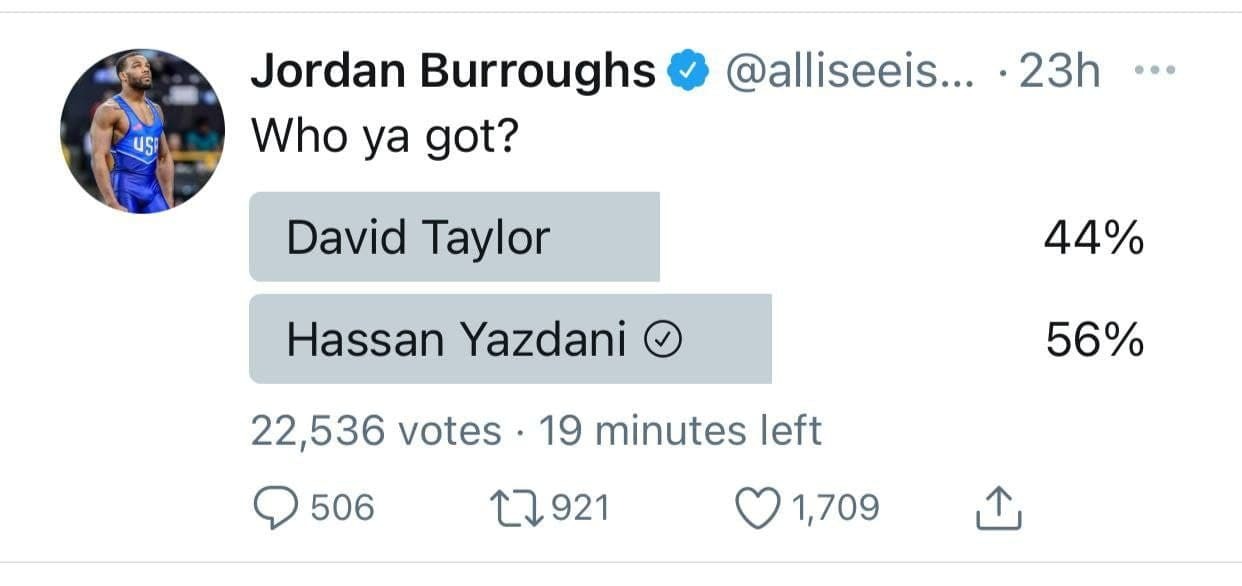Viewport: 1242px width, 586px height.
Task: Click the 56% result percentage
Action: click(x=1095, y=341)
